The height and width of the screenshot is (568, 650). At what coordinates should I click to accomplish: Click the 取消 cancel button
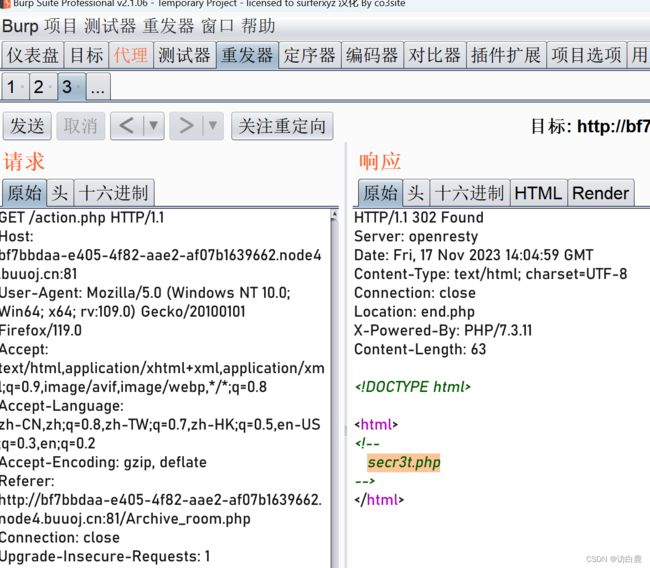pyautogui.click(x=80, y=126)
